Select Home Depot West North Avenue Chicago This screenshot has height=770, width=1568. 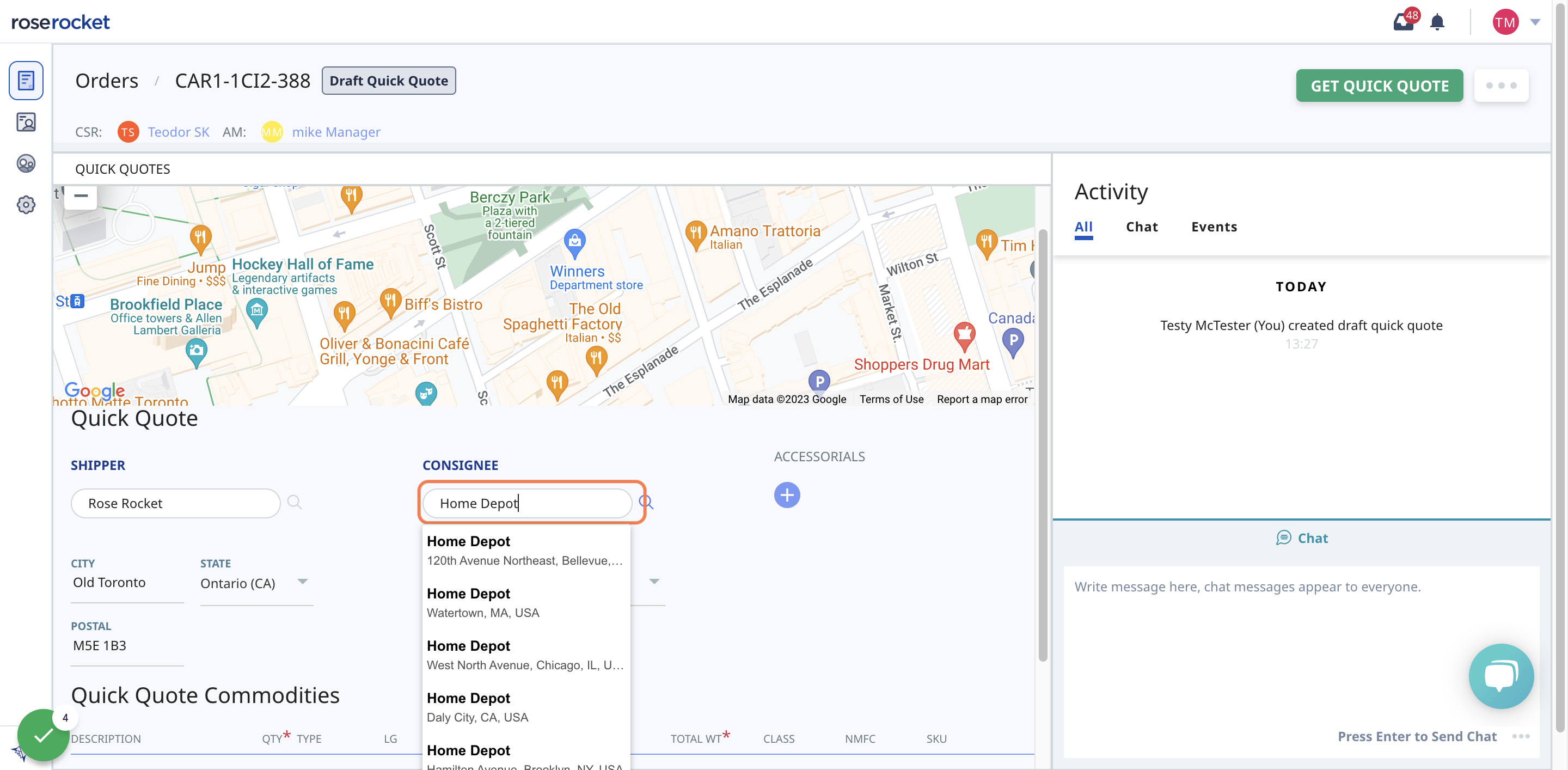coord(526,655)
